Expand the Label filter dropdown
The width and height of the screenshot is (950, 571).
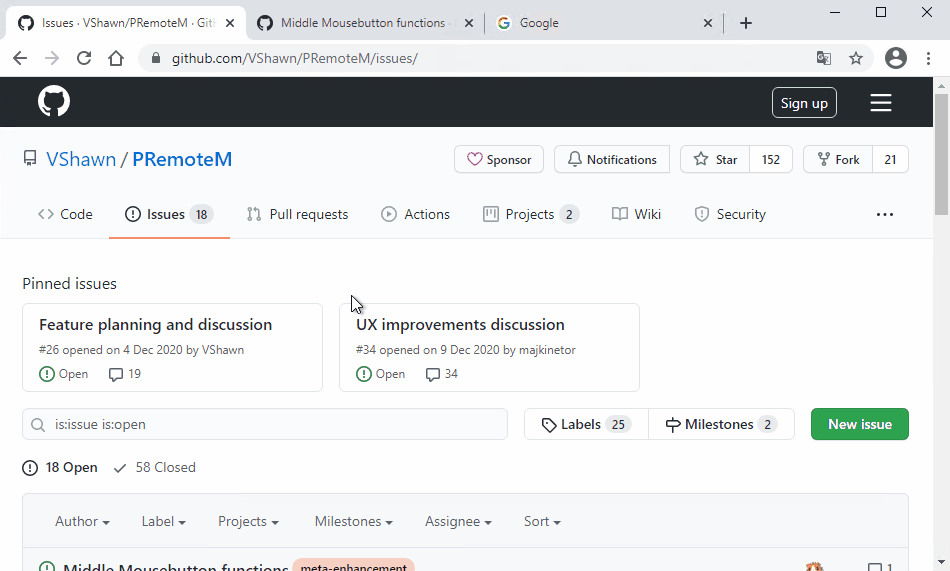(163, 521)
